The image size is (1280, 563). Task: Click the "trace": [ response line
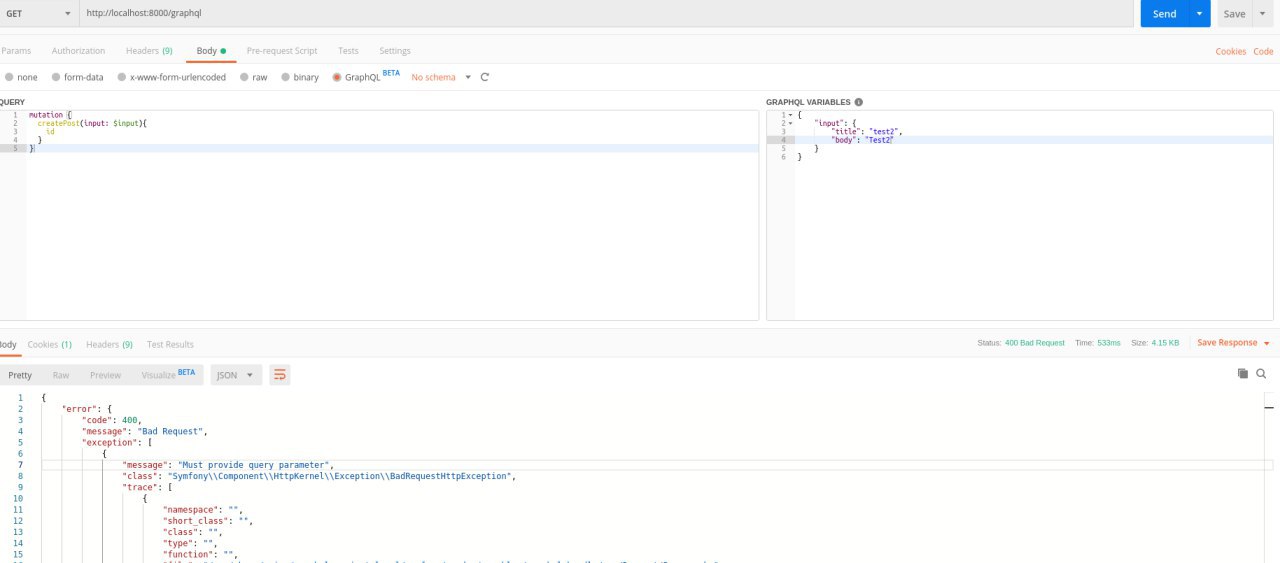point(145,487)
